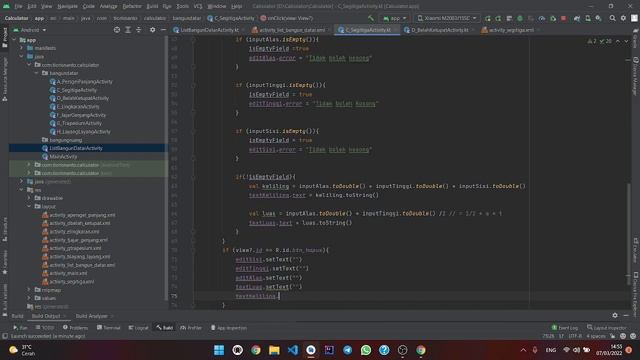640x360 pixels.
Task: Open the Xiaomi device selector dropdown
Action: point(447,18)
